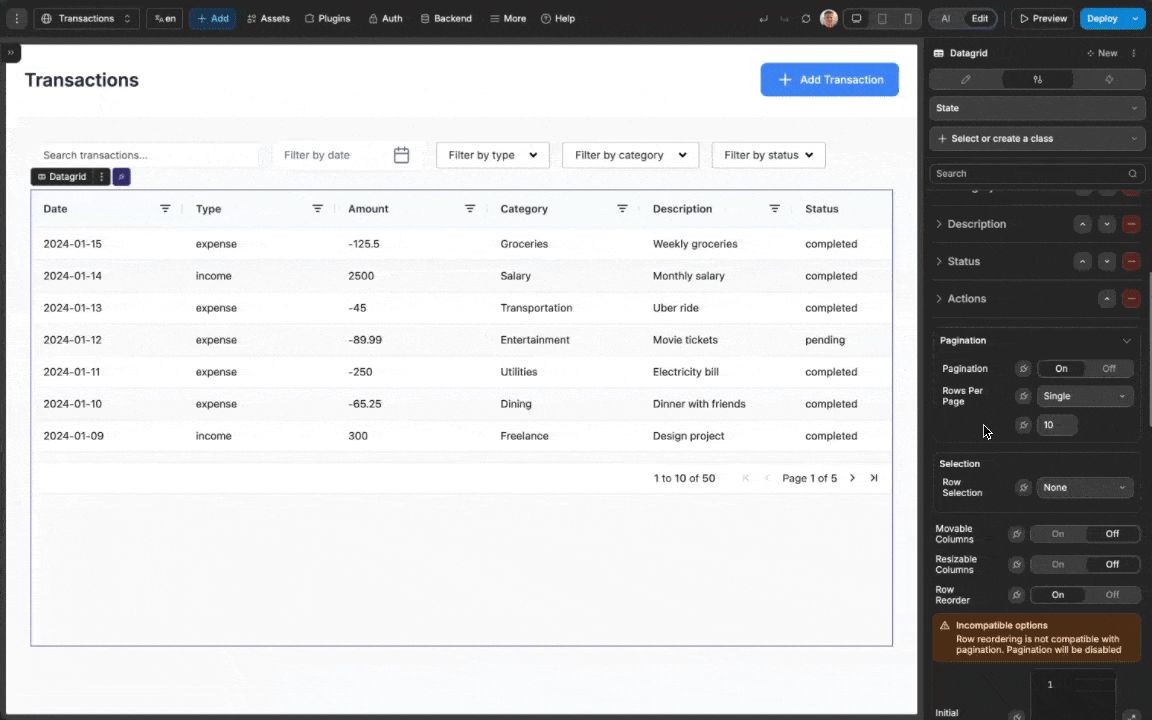
Task: Click the undo arrow in the top toolbar
Action: click(763, 18)
